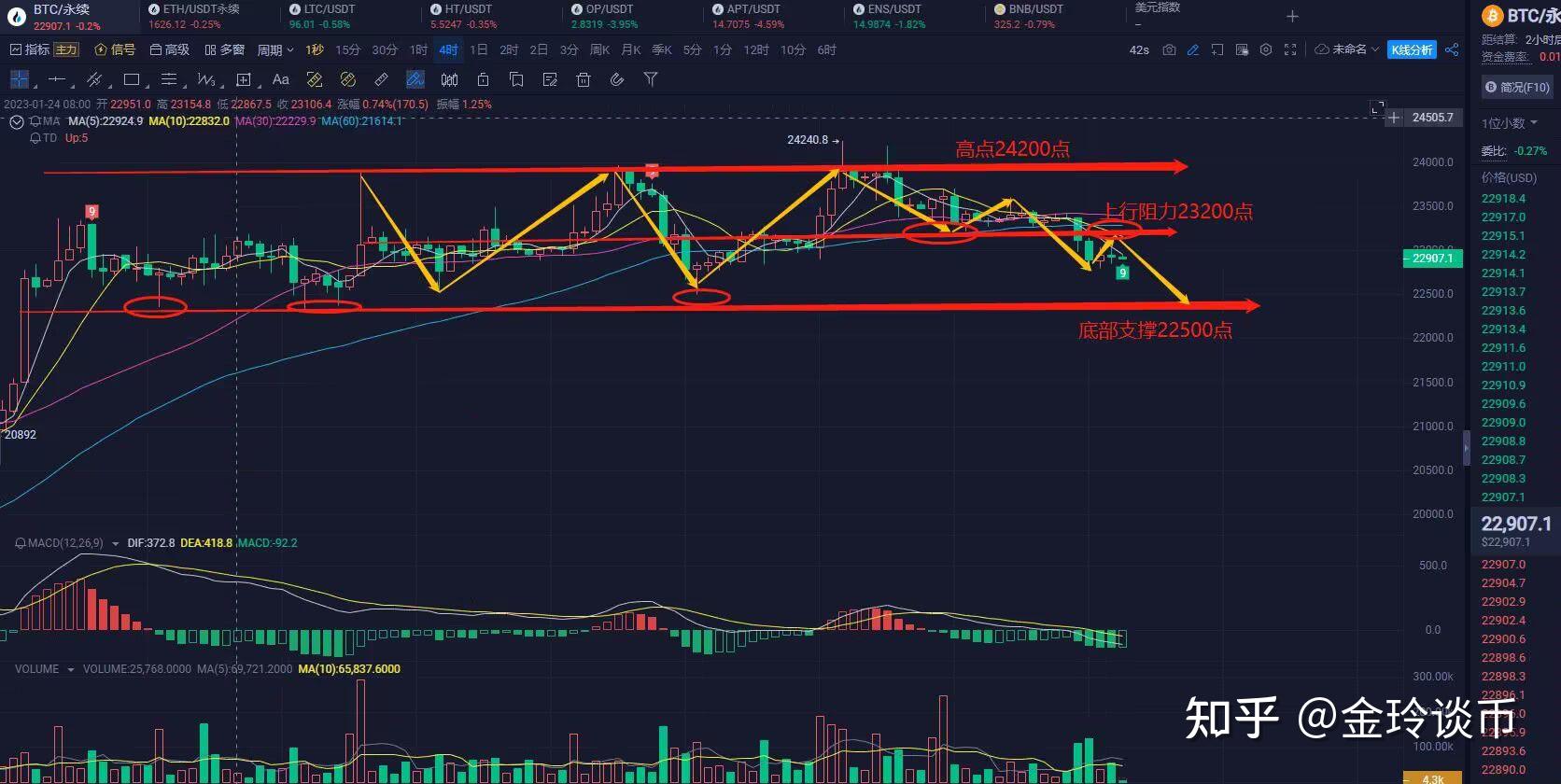Open the Fibonacci lines tool
1561x784 pixels.
169,79
